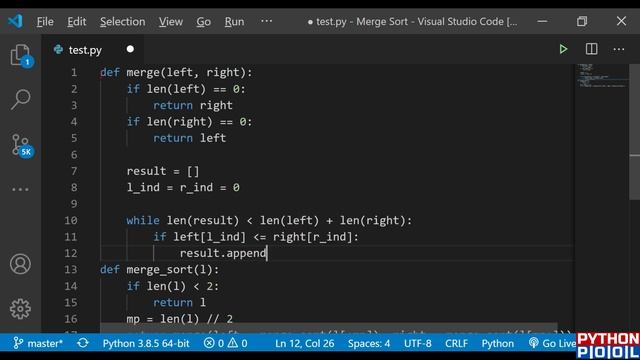This screenshot has width=640, height=360.
Task: Click 'if len(l) < 2:' line
Action: (x=173, y=286)
